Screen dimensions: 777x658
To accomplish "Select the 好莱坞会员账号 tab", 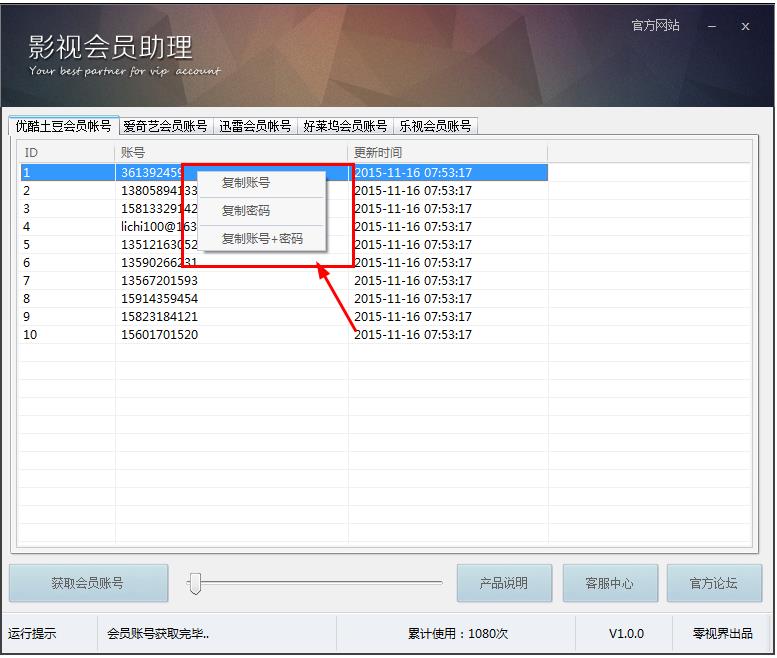I will [x=345, y=126].
